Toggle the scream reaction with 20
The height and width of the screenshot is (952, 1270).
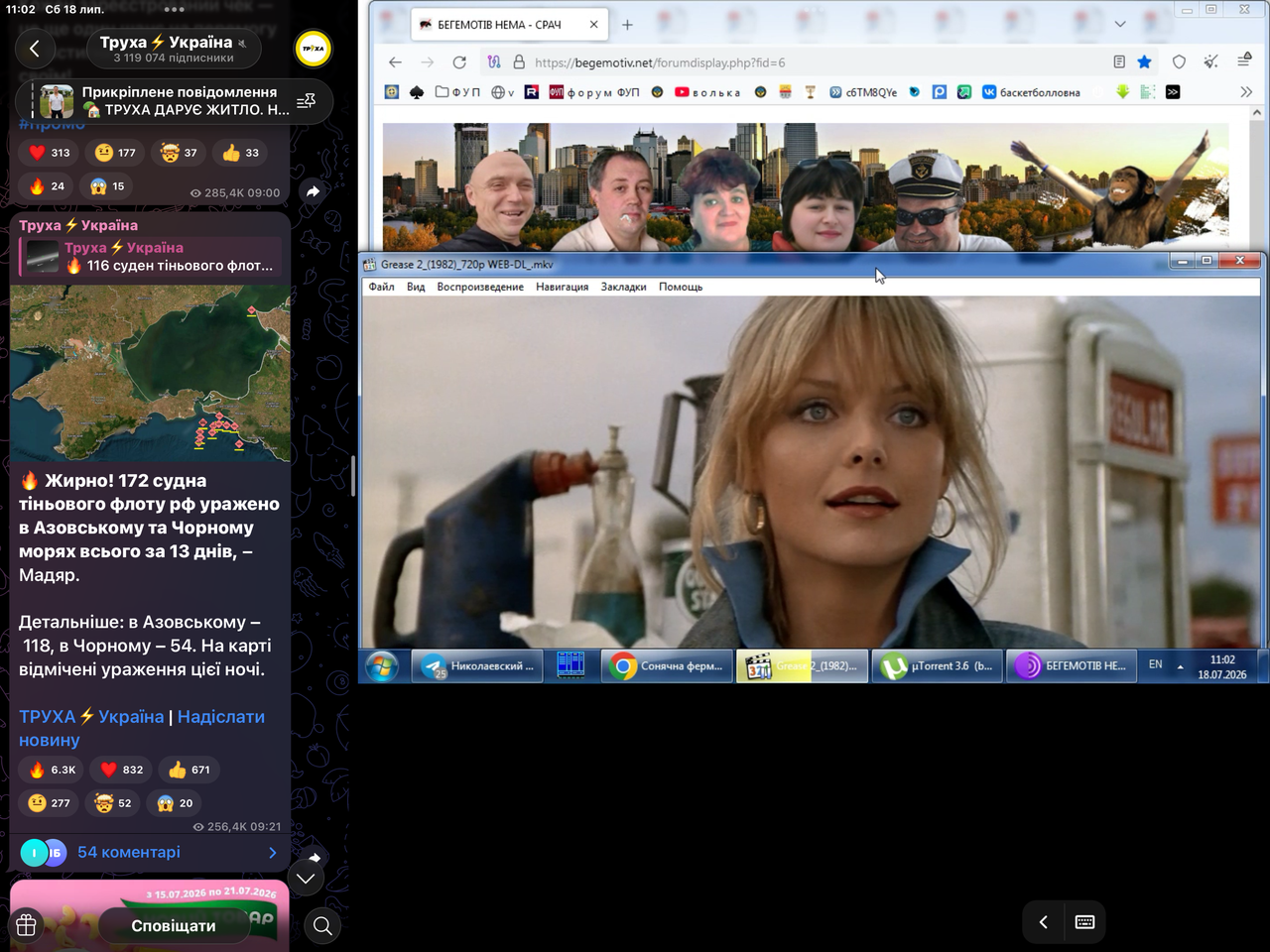pyautogui.click(x=175, y=803)
